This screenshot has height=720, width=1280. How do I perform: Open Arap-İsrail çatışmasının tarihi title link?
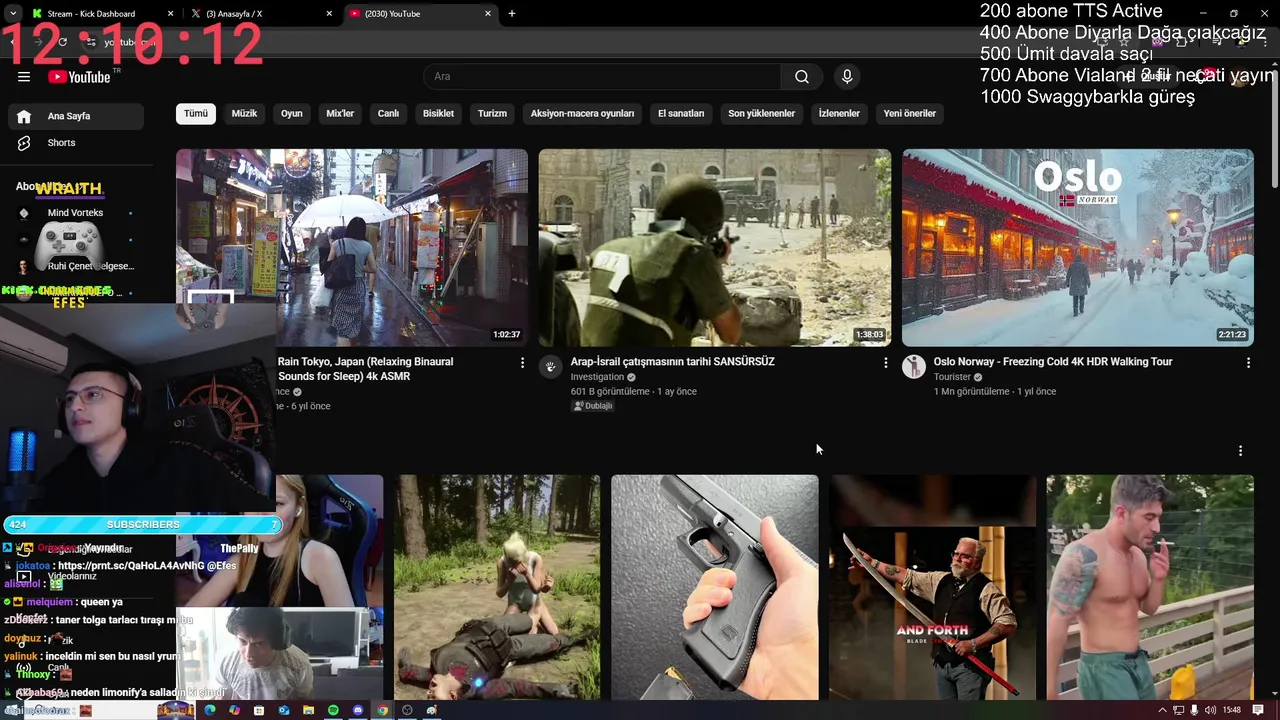(672, 362)
